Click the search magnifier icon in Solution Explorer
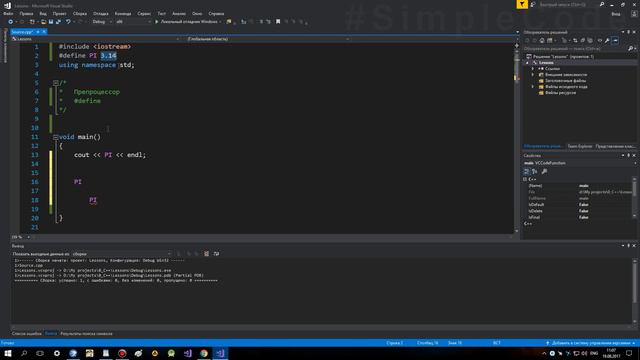Screen dimensions: 640x360 (631, 49)
